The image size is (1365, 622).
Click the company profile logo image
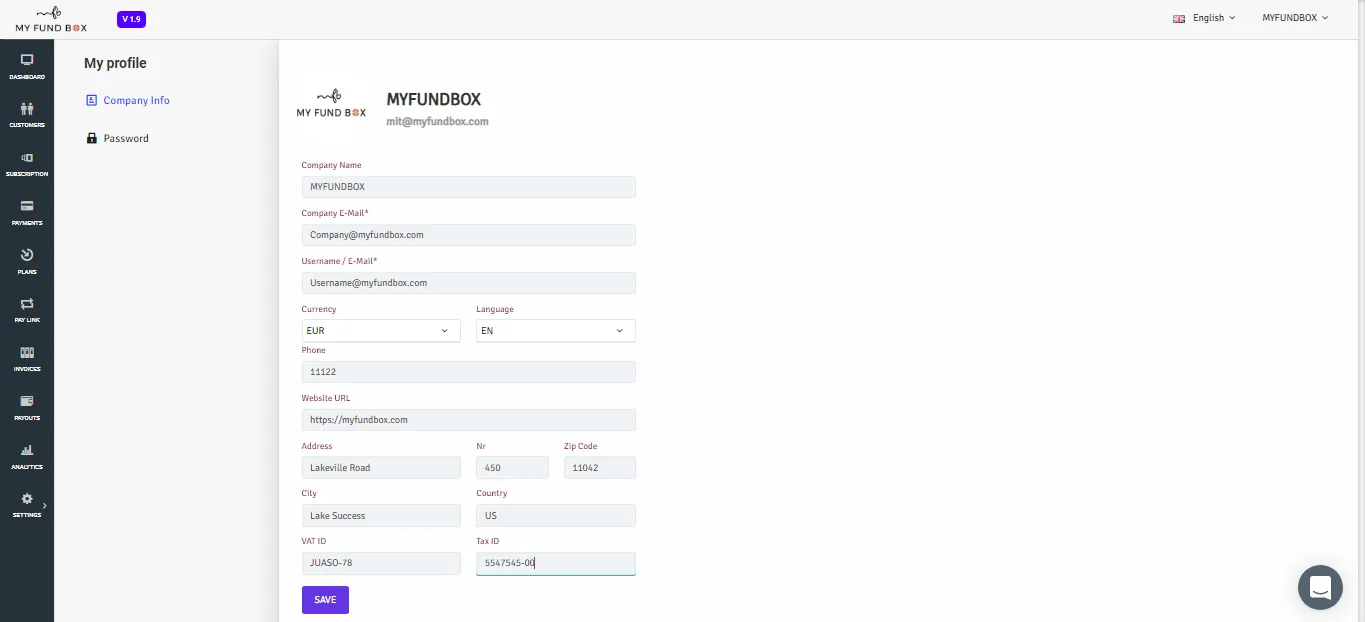331,105
